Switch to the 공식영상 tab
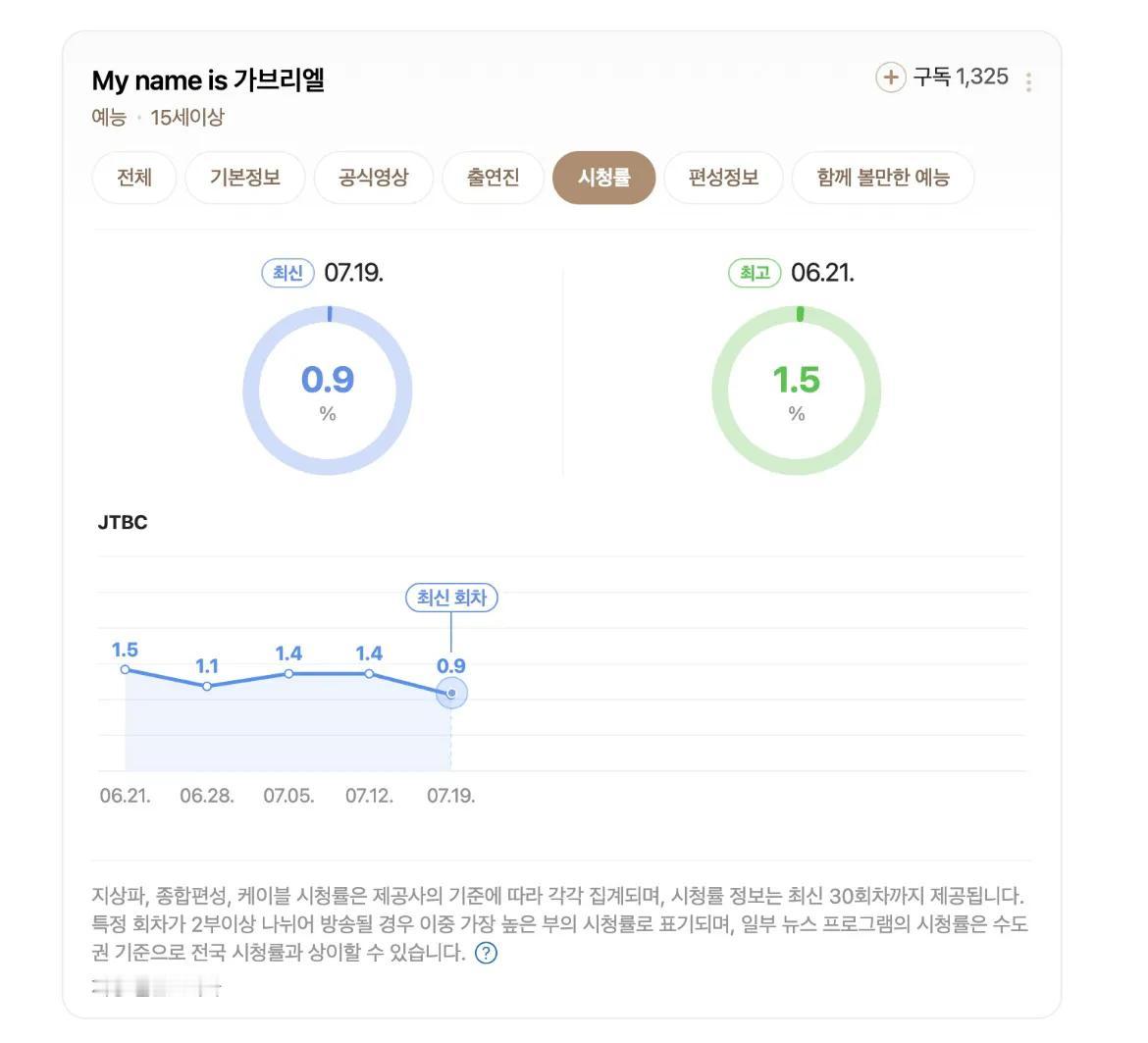The height and width of the screenshot is (1043, 1148). [374, 178]
